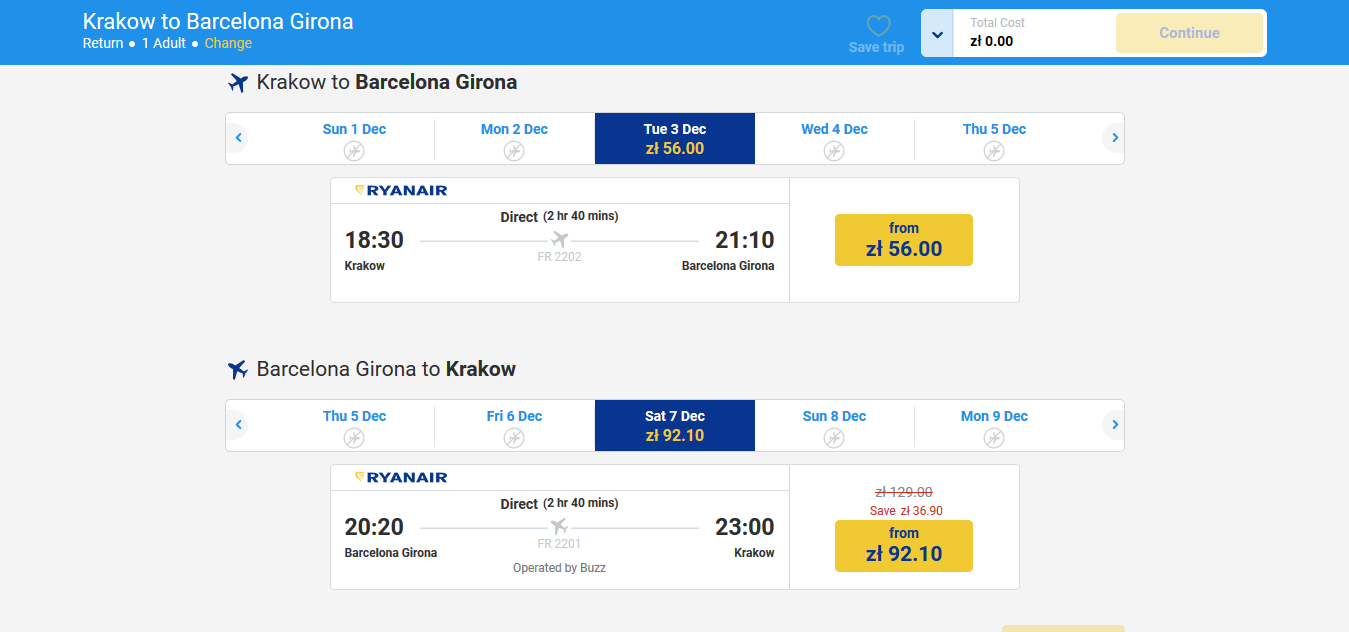
Task: Click the Ryanair logo on outbound flight card
Action: (401, 190)
